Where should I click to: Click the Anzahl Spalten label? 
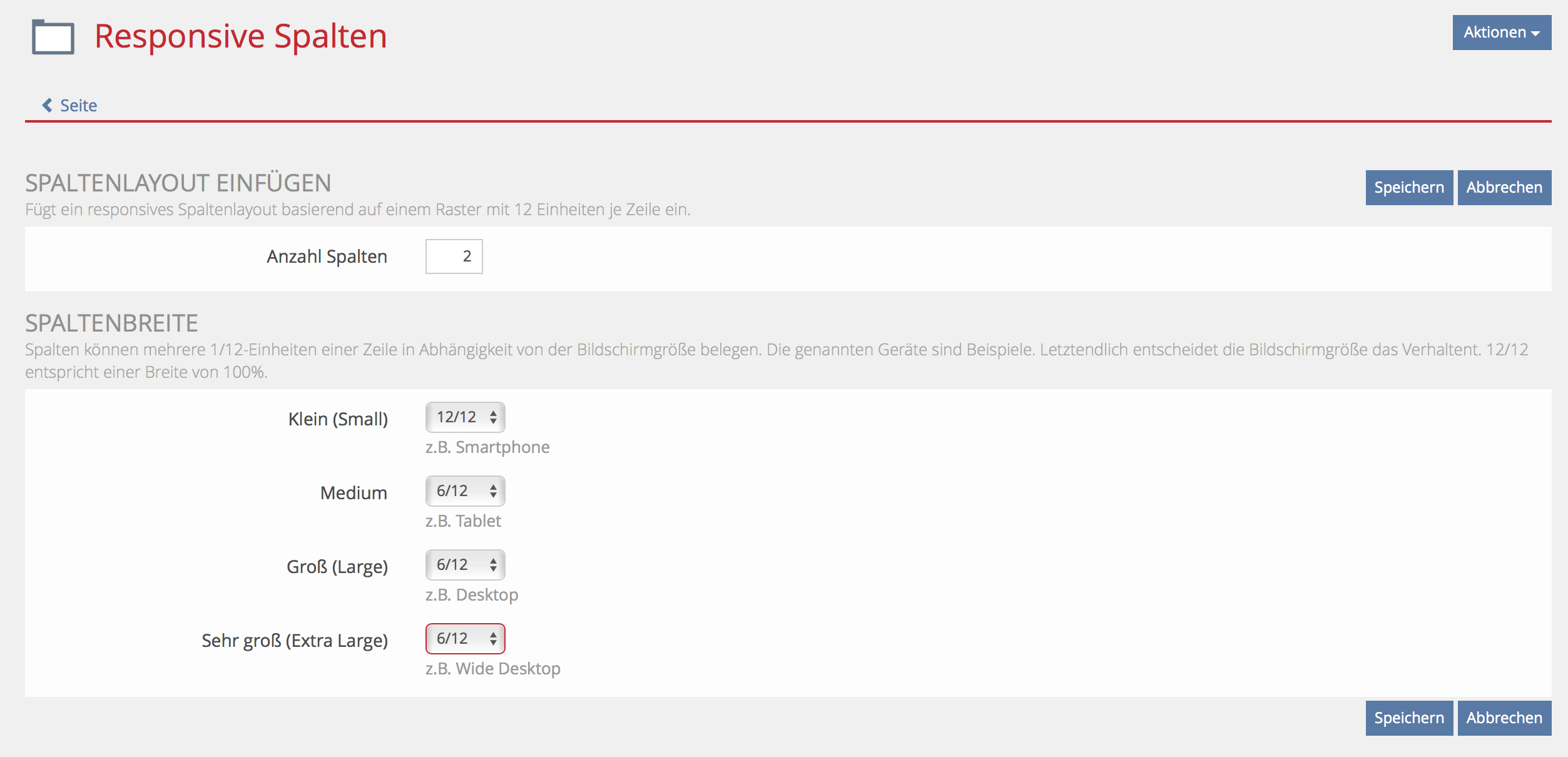tap(327, 257)
